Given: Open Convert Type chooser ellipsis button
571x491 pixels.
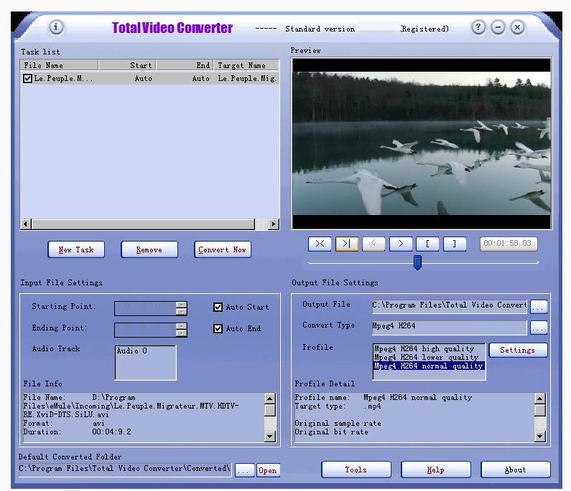Looking at the screenshot, I should click(539, 327).
